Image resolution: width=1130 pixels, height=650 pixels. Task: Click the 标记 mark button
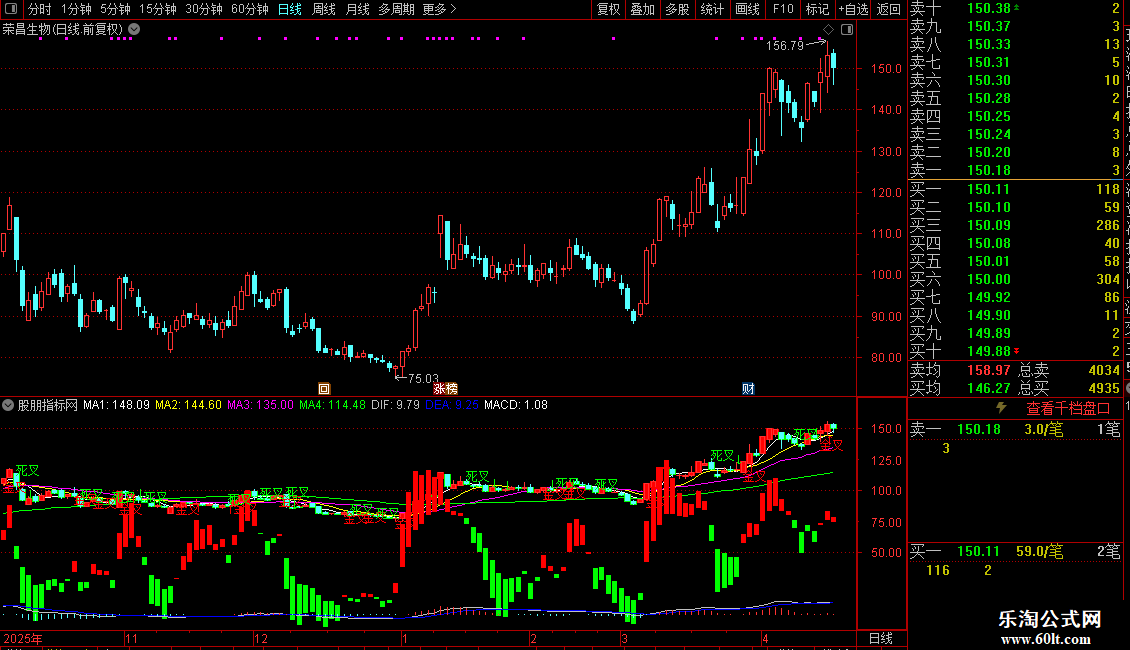pyautogui.click(x=817, y=9)
